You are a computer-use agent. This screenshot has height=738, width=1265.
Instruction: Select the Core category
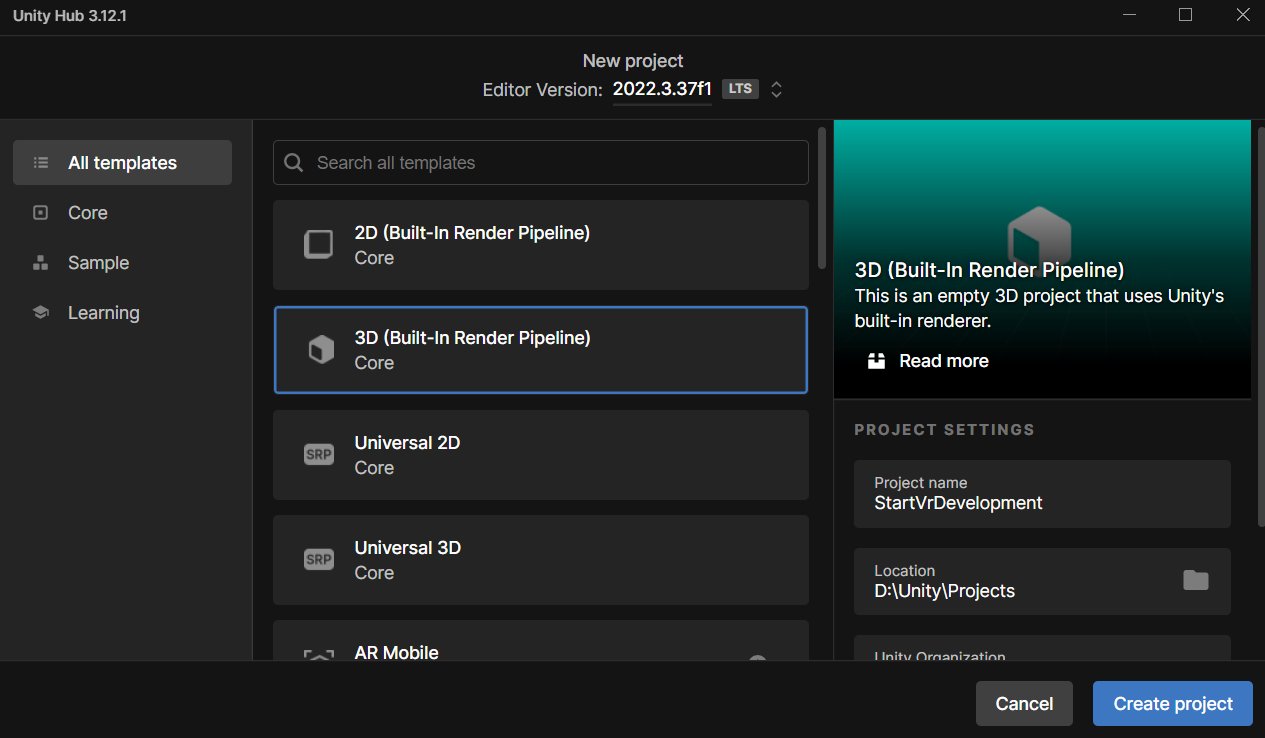coord(122,213)
